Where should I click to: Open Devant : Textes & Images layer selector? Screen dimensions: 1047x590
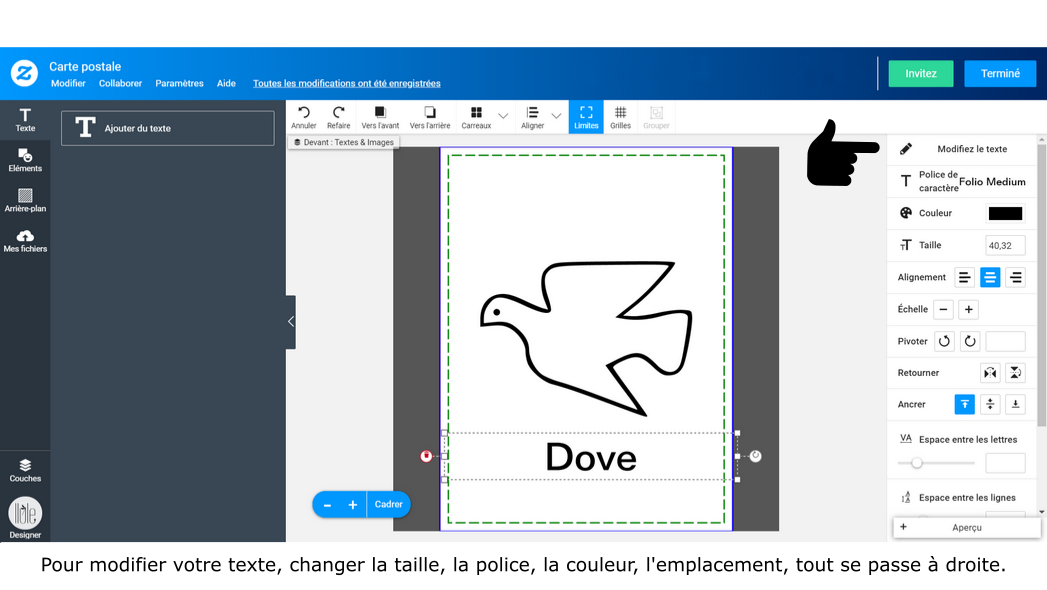click(x=344, y=142)
